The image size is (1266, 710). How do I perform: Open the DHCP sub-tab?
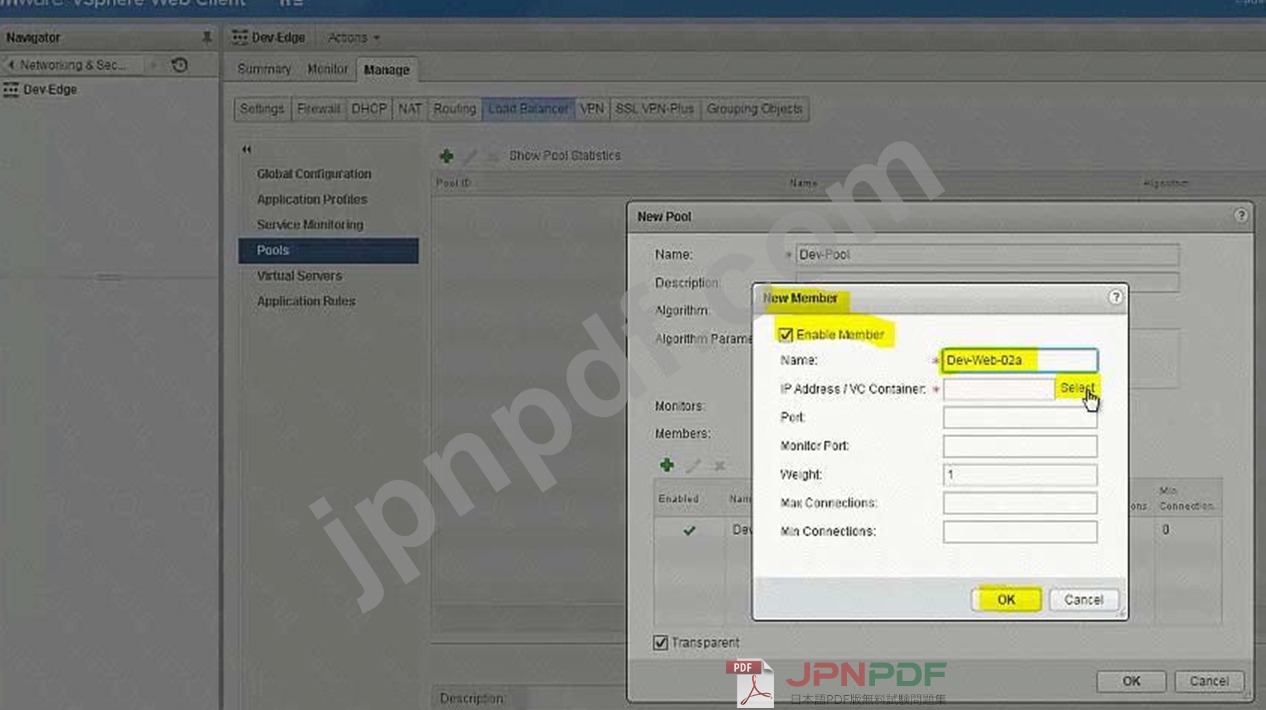pyautogui.click(x=369, y=109)
